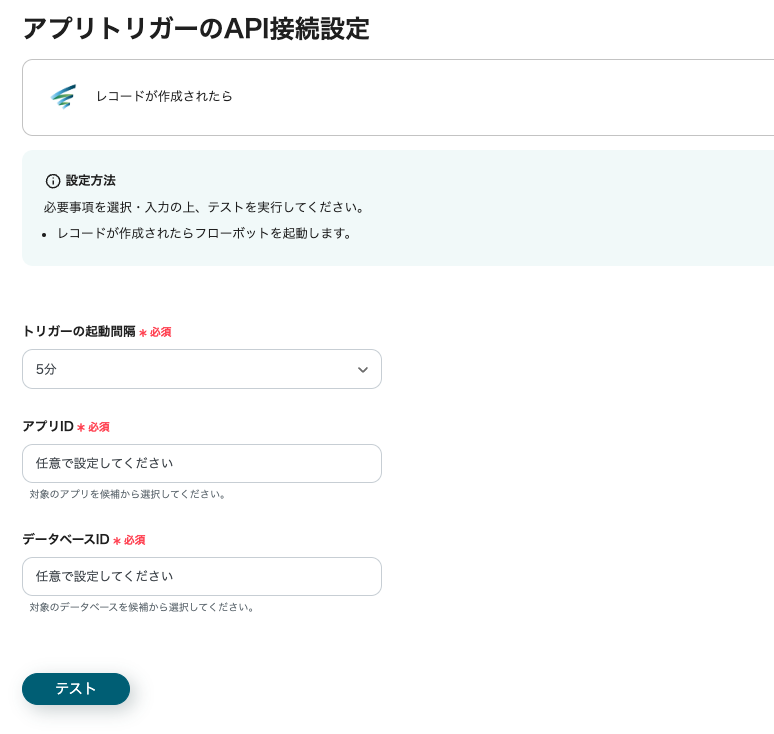The image size is (774, 734).
Task: Click the chevron arrow on the 5分 selector
Action: [363, 370]
